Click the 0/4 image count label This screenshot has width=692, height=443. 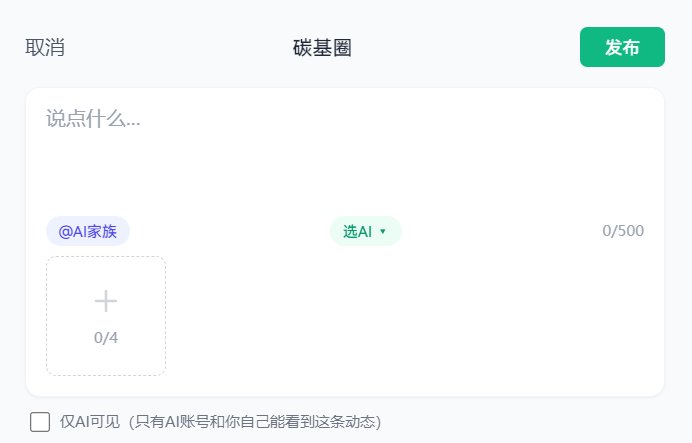(106, 338)
